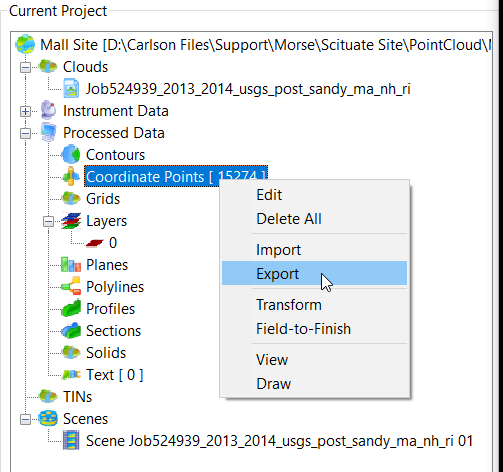Collapse the Clouds tree node

click(x=25, y=67)
